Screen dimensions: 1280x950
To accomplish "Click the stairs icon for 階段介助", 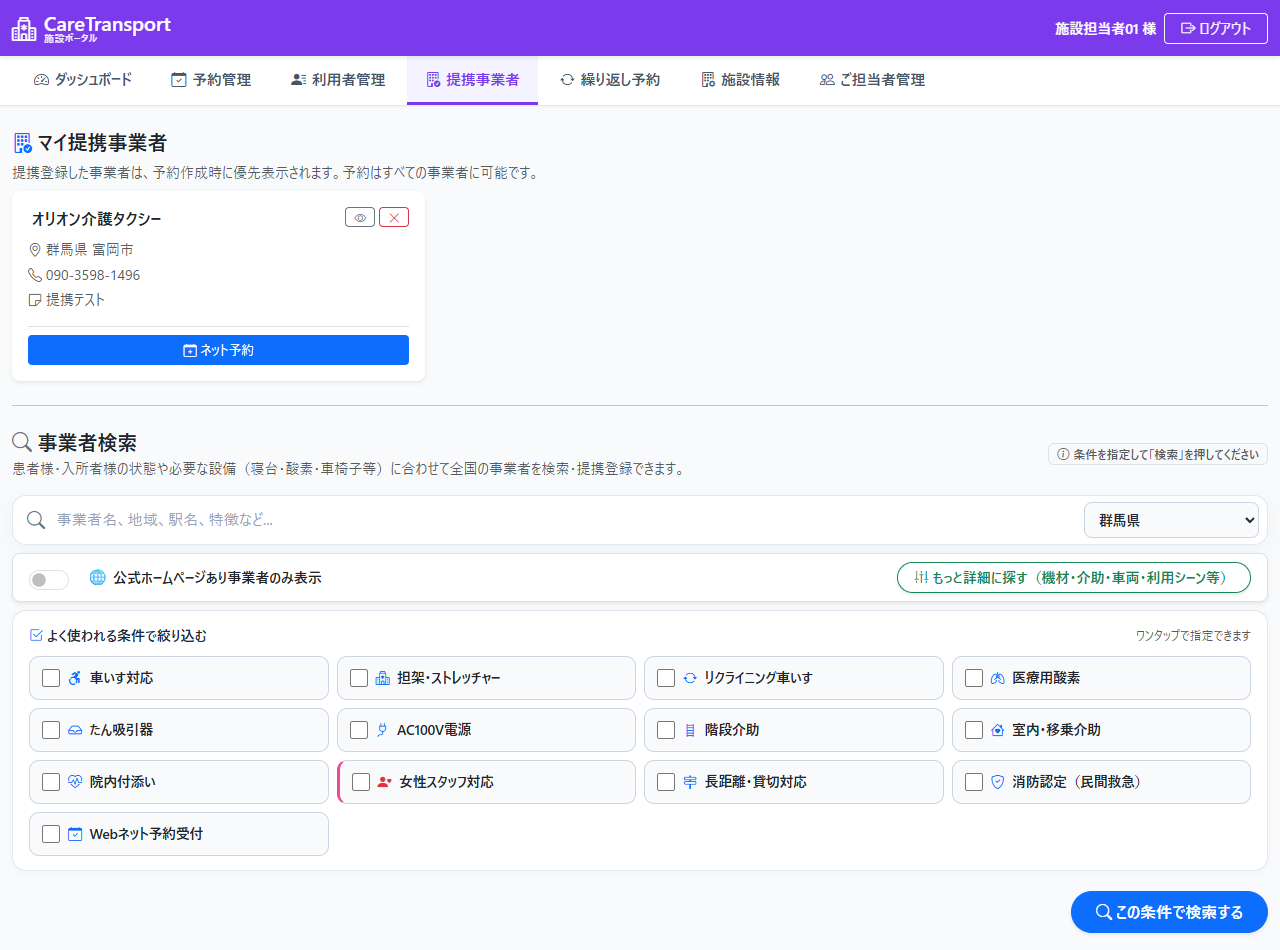I will pos(689,730).
